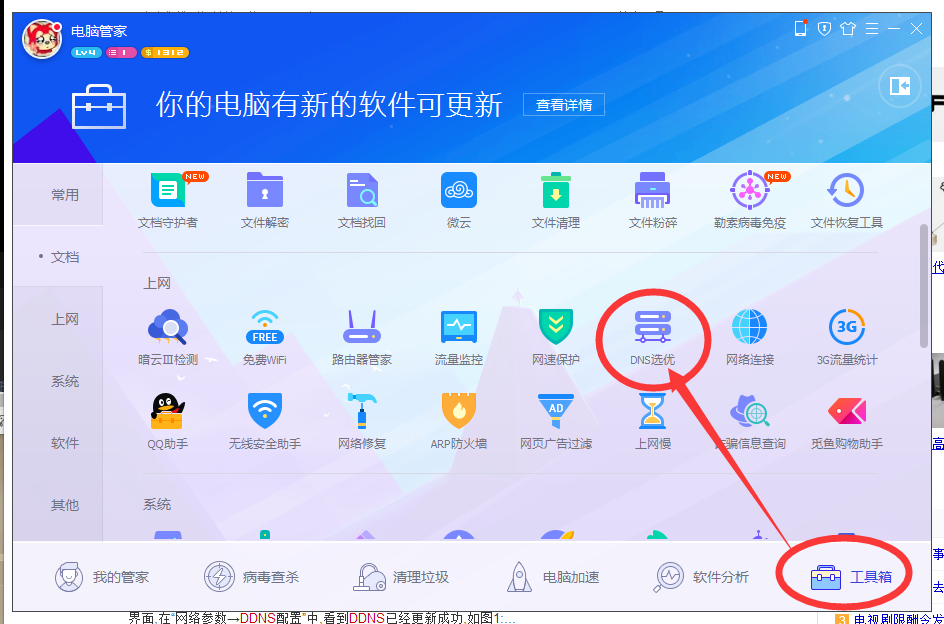Open 清理垃圾 junk cleanup
The height and width of the screenshot is (624, 944).
(x=401, y=576)
